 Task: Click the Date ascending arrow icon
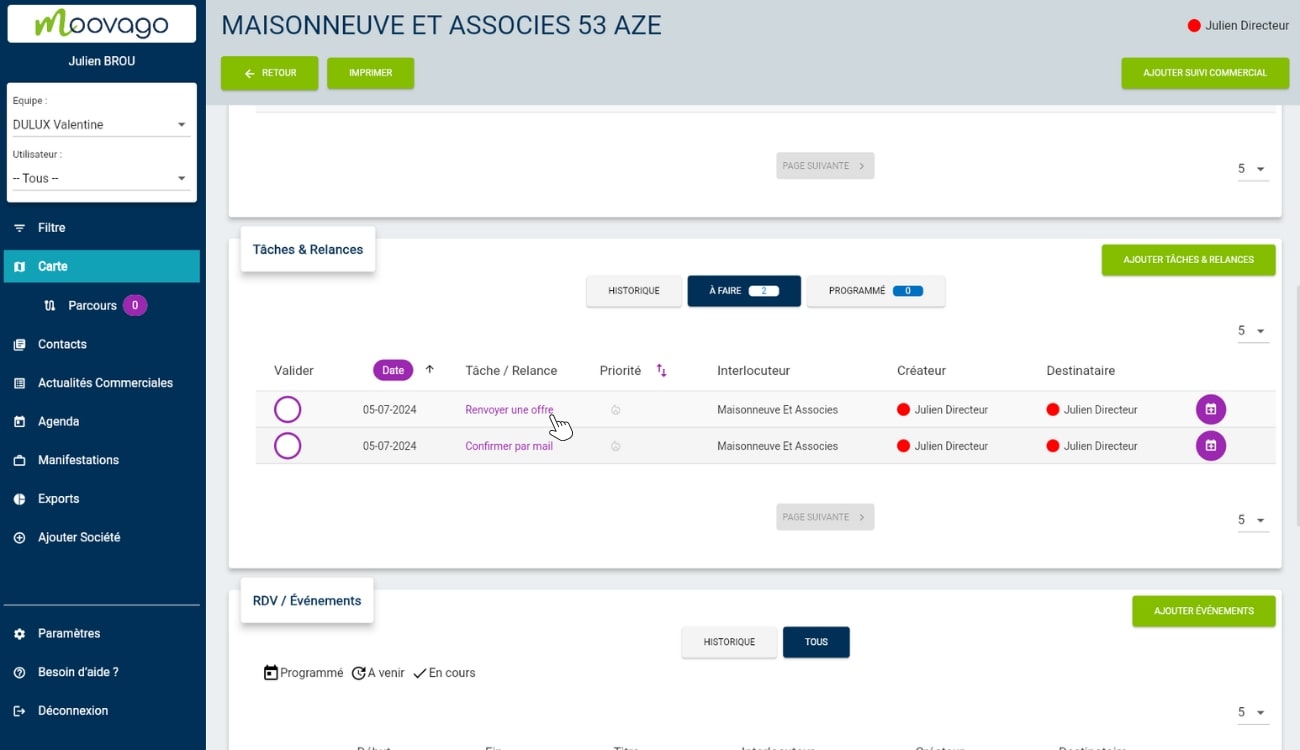click(430, 369)
